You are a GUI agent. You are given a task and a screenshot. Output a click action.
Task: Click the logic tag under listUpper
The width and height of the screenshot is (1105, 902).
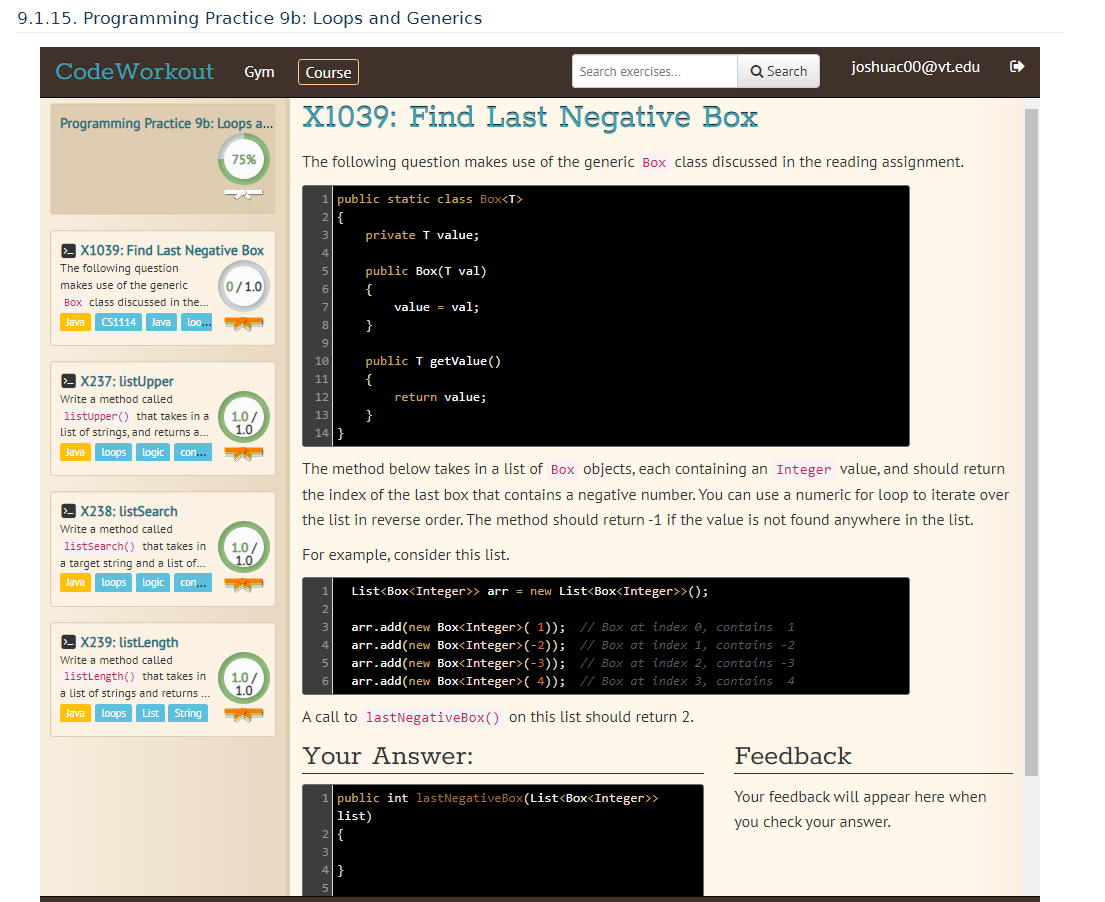pos(153,452)
